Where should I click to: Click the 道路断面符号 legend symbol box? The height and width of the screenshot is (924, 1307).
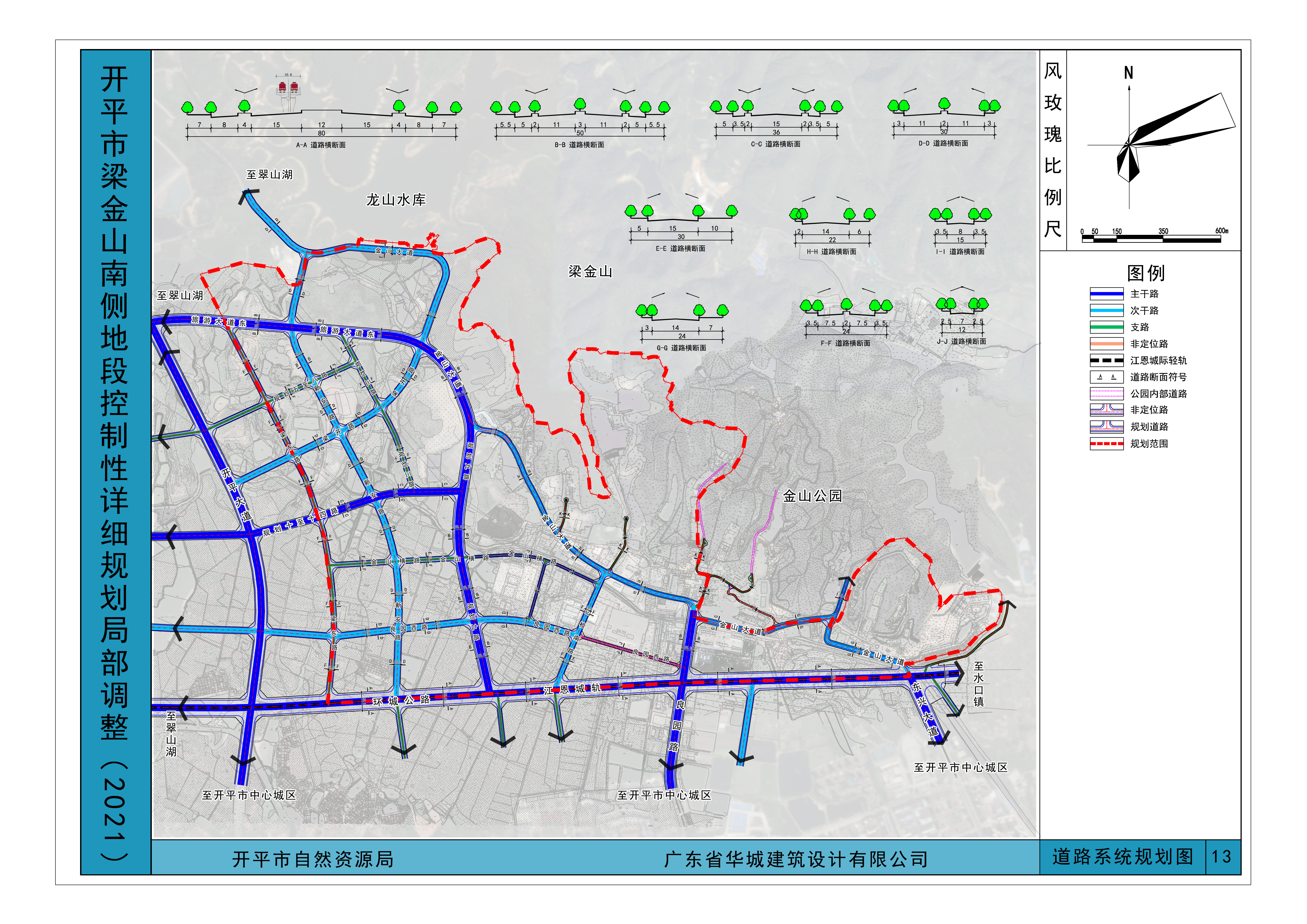tap(1107, 377)
